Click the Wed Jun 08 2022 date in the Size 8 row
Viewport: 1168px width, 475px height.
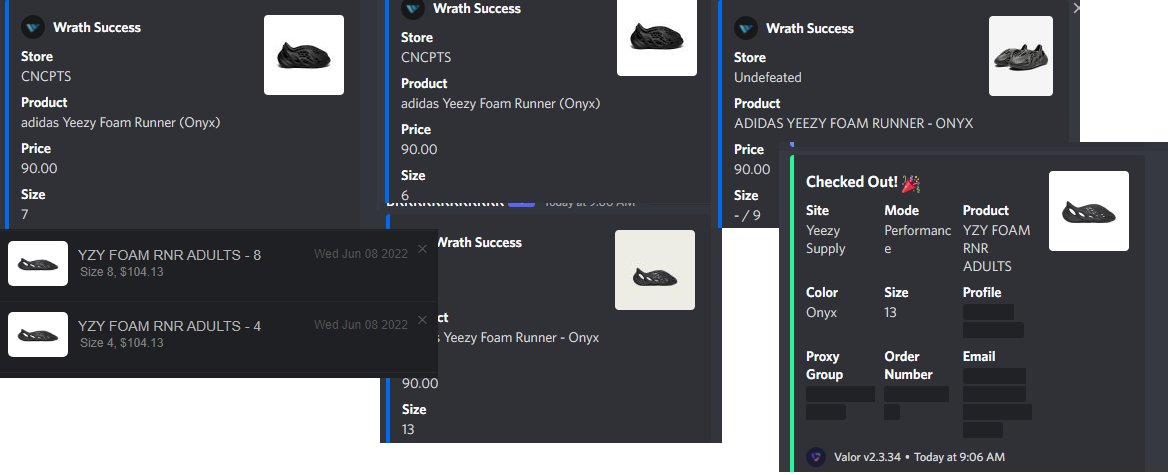point(361,254)
